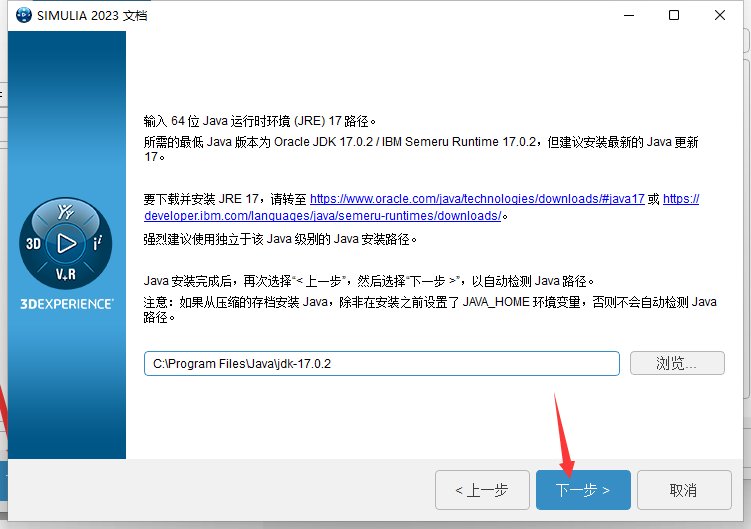Click the right 'i' quadrant of the compass
Image resolution: width=751 pixels, height=529 pixels.
tap(97, 243)
